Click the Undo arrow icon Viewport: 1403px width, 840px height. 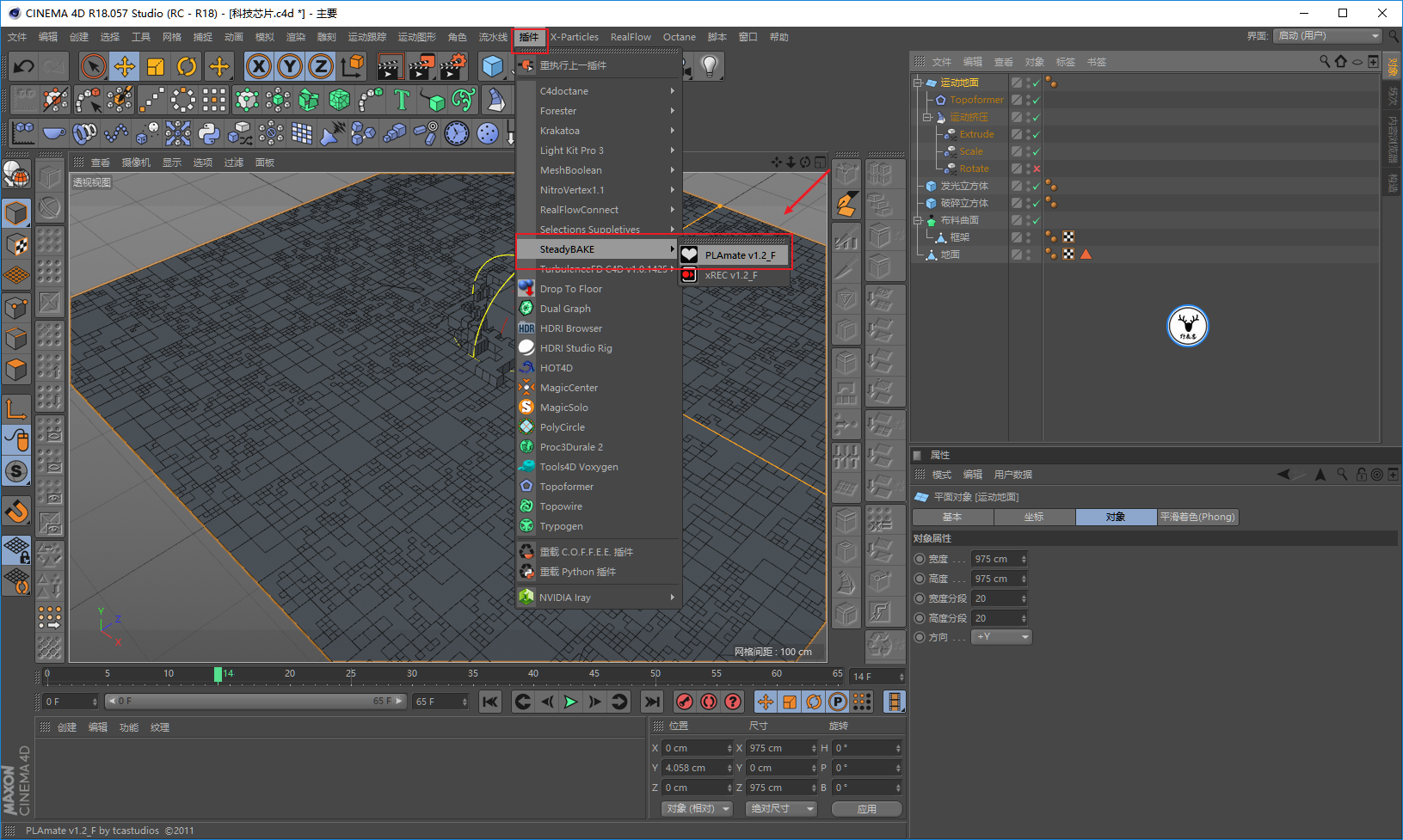(24, 66)
